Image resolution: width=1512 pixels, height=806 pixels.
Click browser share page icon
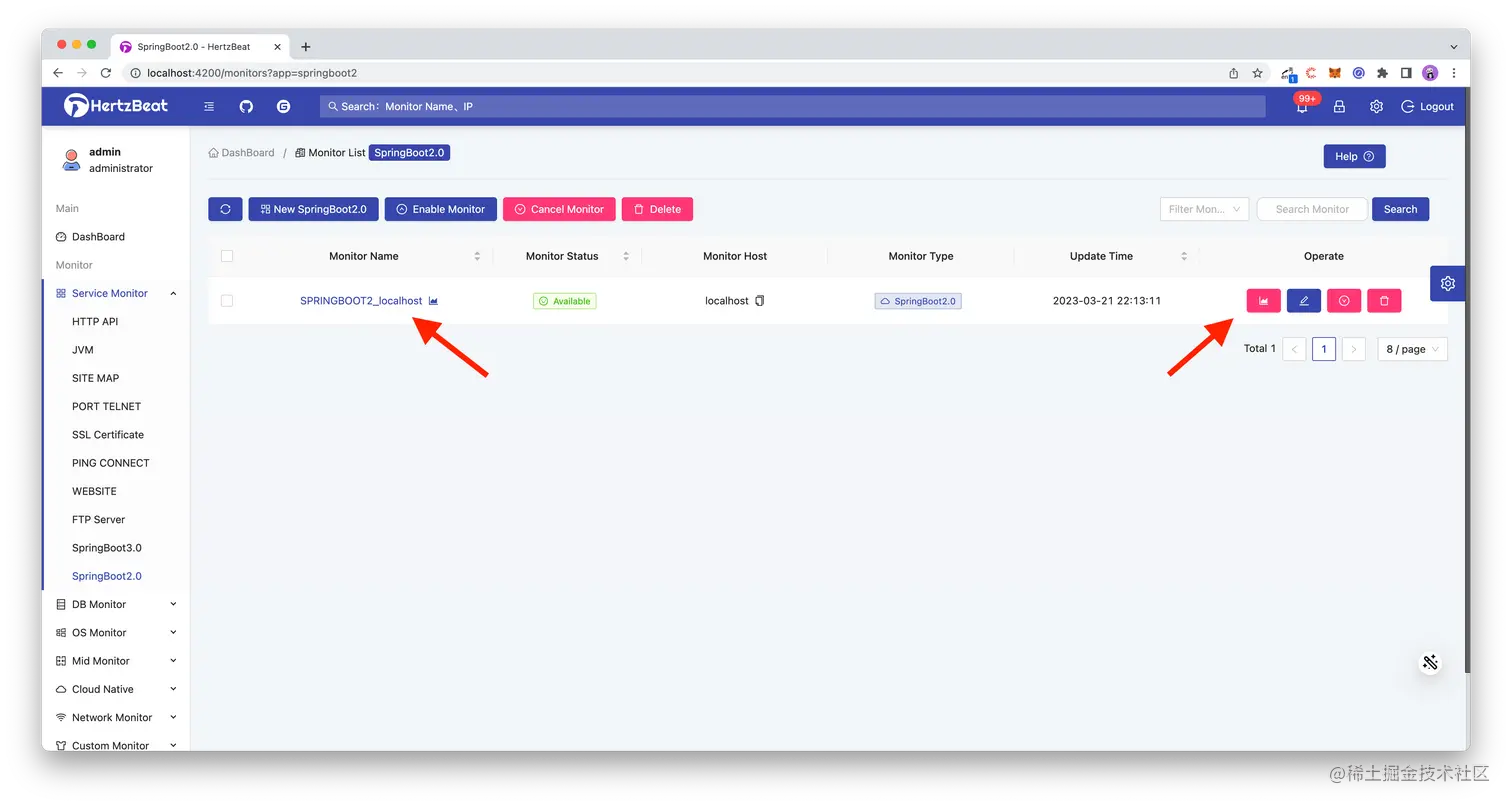tap(1233, 73)
